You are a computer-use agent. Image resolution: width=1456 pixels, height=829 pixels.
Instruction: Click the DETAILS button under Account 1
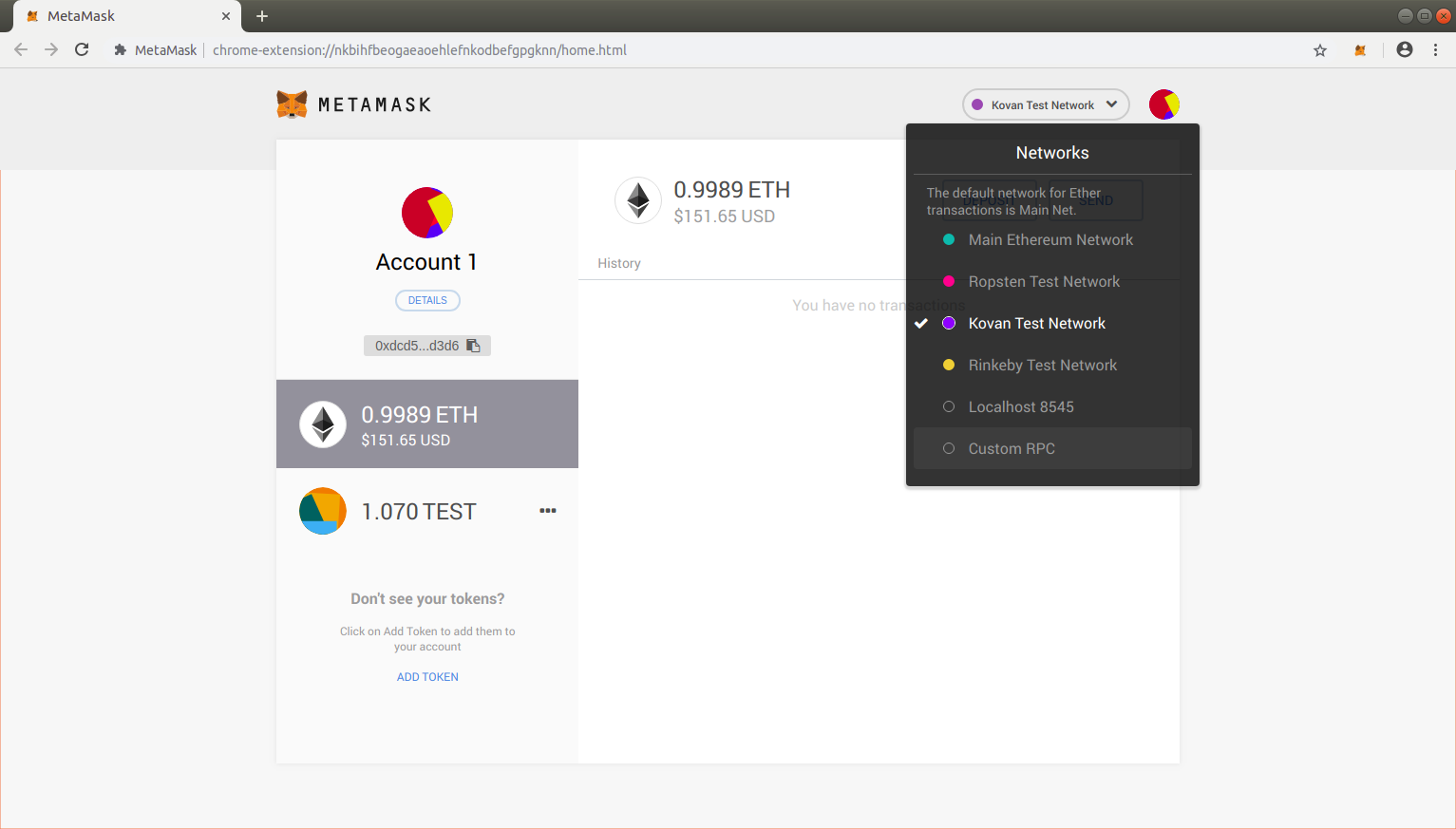click(x=427, y=299)
